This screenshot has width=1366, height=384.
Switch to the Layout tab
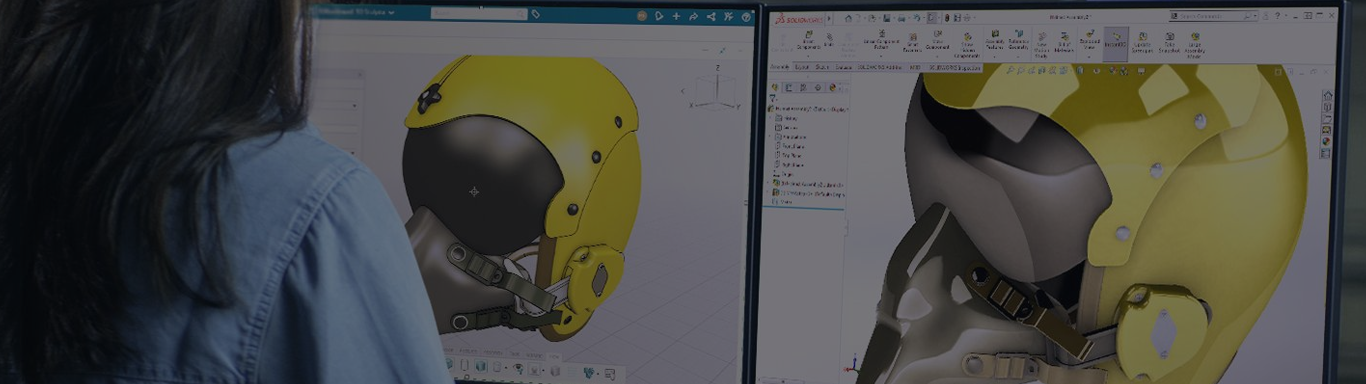coord(803,67)
